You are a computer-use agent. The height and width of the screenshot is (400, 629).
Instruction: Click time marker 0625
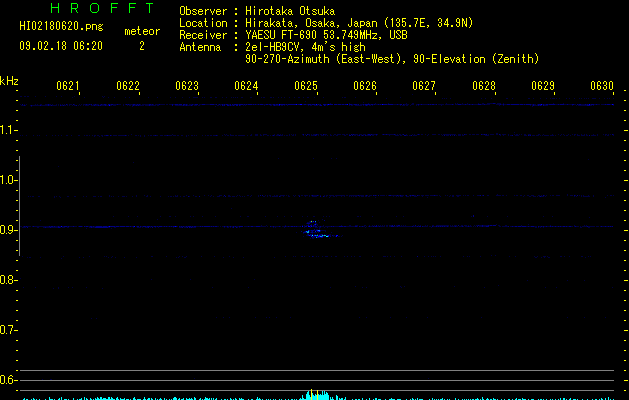306,86
